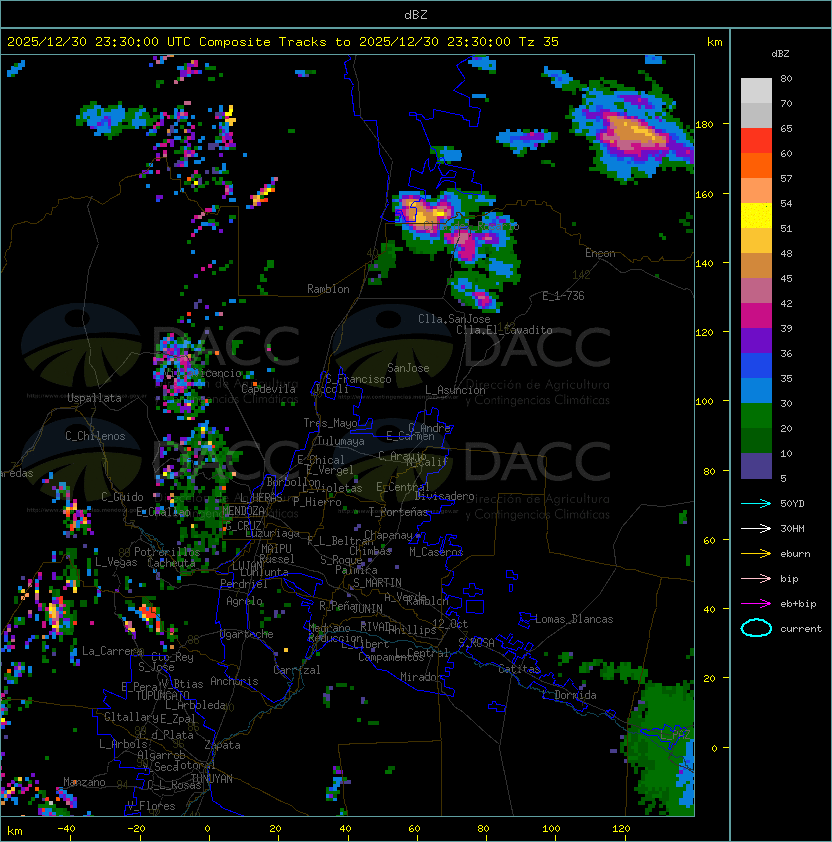Click the Anchoris place label
This screenshot has height=842, width=832.
click(234, 681)
